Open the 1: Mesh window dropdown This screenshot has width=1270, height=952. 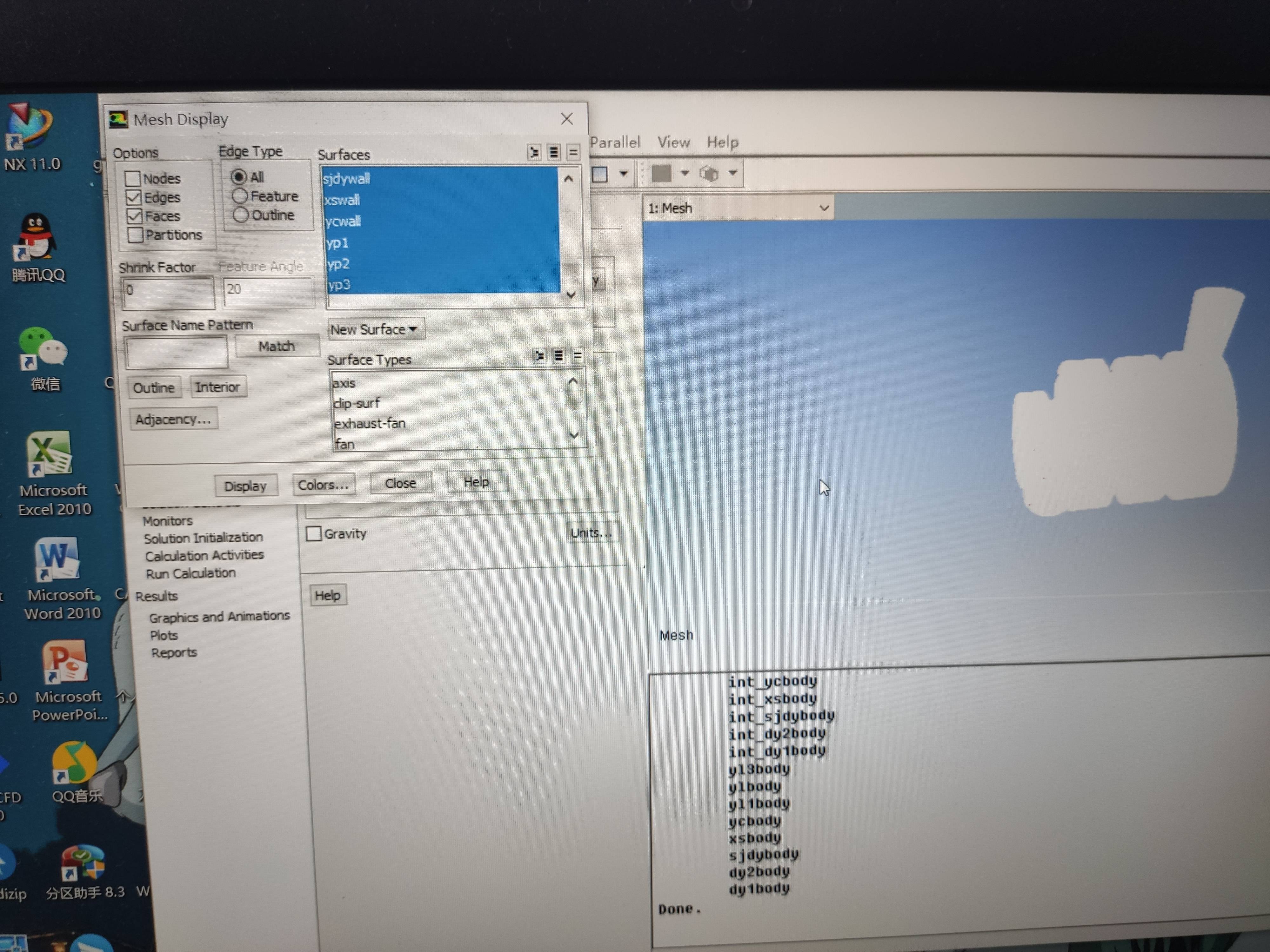coord(738,208)
